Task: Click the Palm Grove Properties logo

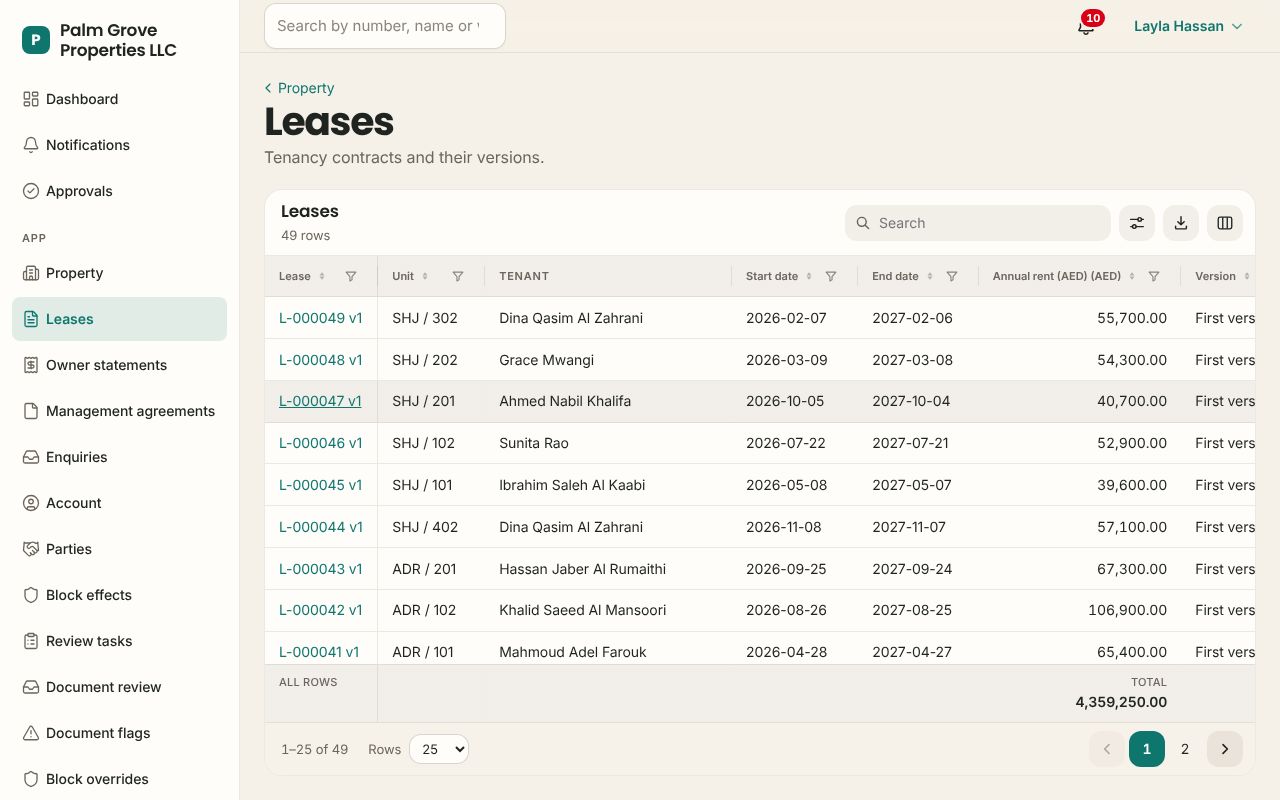Action: pyautogui.click(x=36, y=40)
